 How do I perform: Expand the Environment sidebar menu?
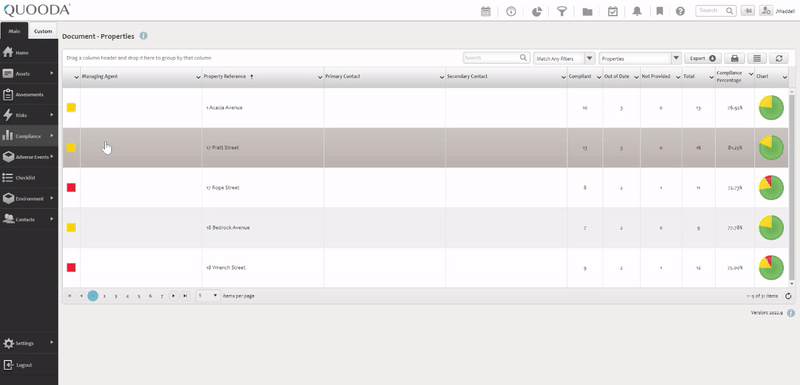[x=29, y=198]
